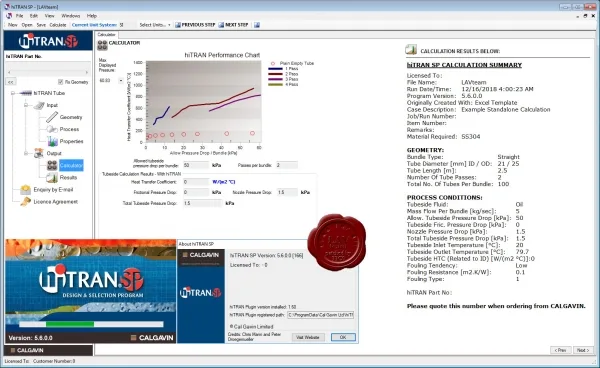600x368 pixels.
Task: Click the Input folder icon in tree
Action: [x=39, y=105]
